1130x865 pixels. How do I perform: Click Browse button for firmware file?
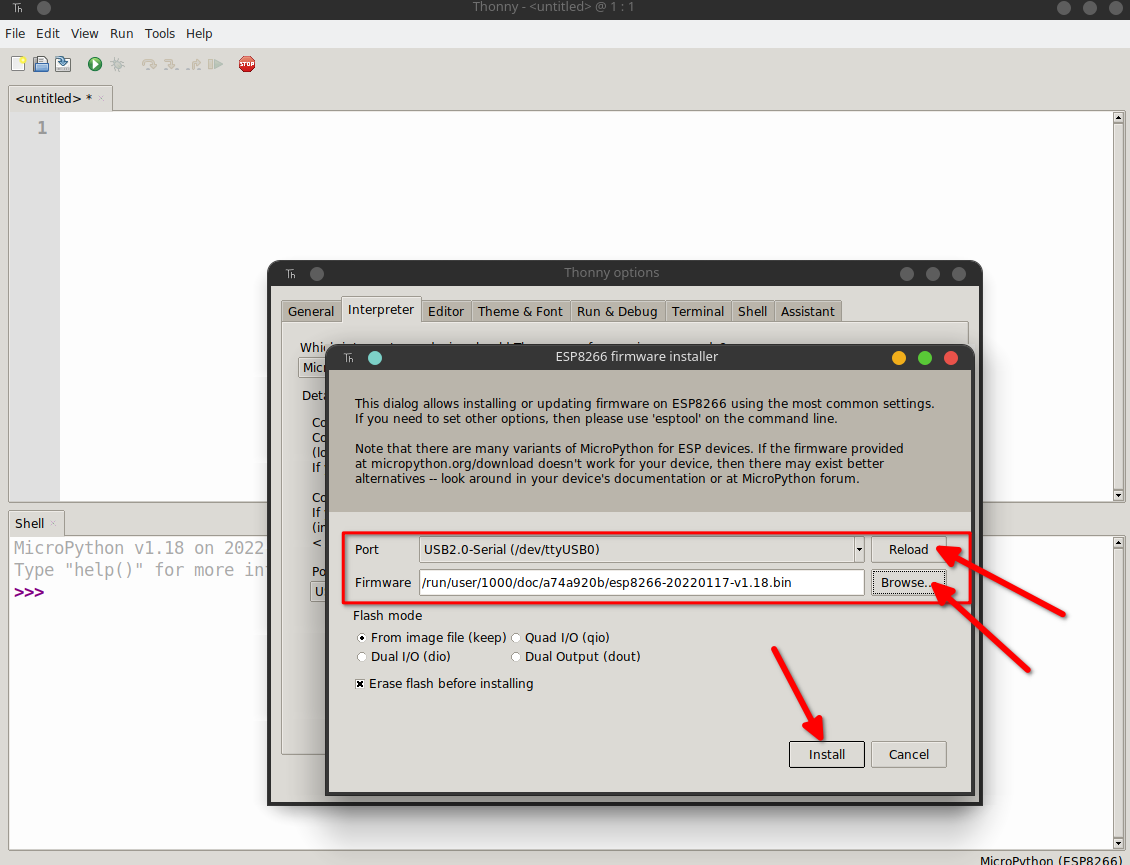point(908,583)
